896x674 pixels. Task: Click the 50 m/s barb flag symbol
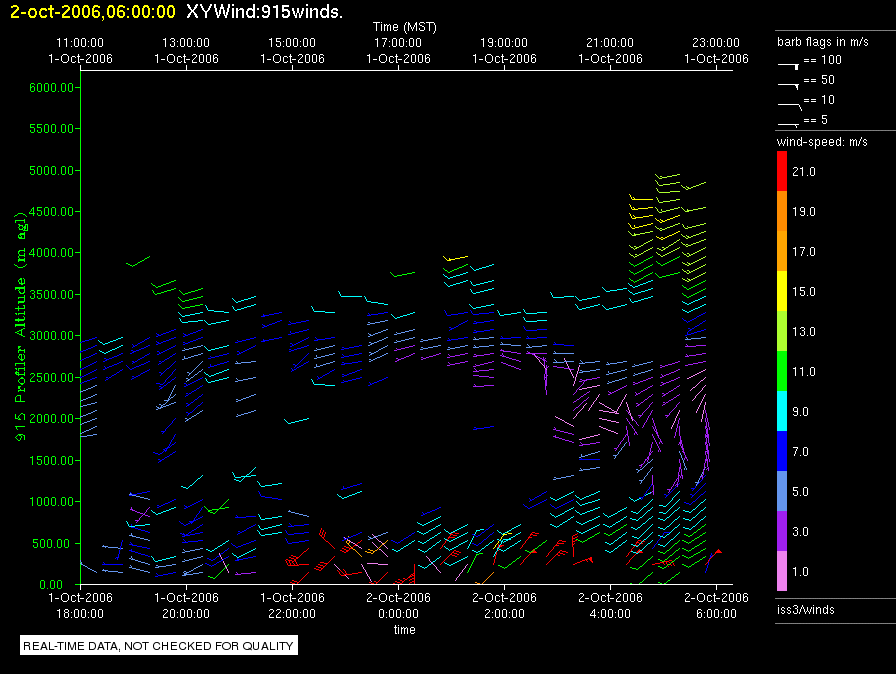[789, 86]
